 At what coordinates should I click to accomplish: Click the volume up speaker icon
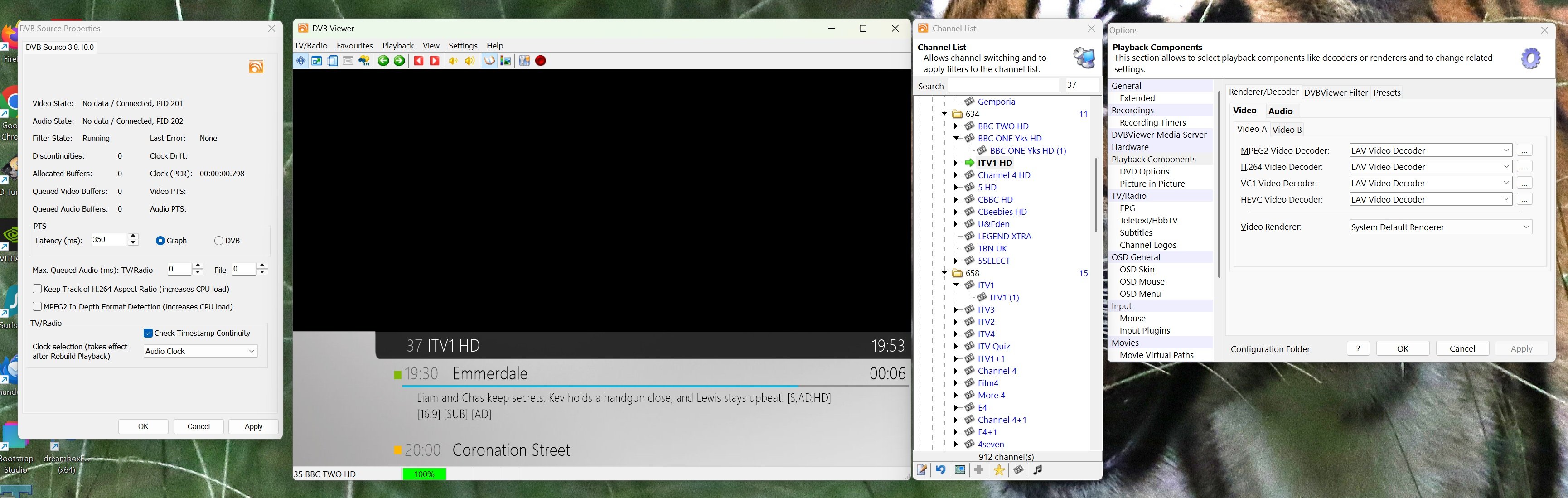click(470, 61)
